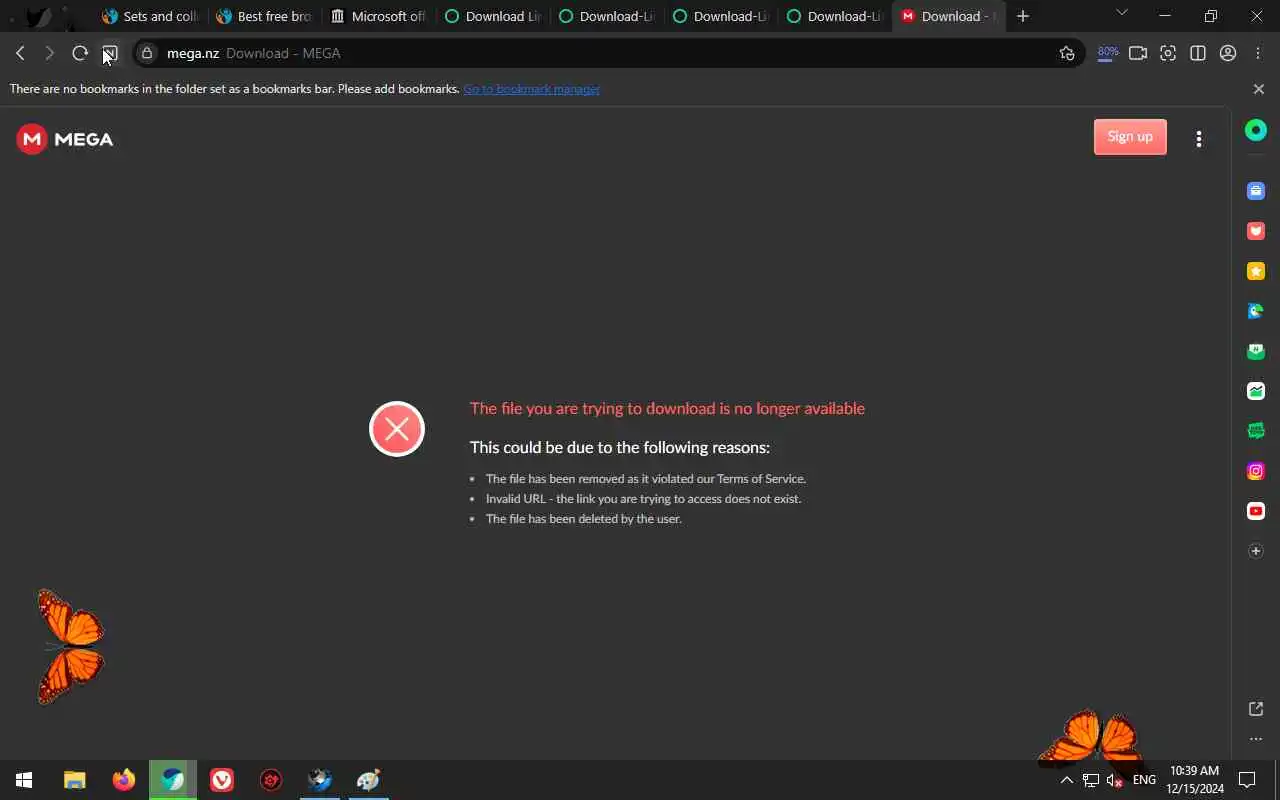Open the Instagram sidebar panel
Image resolution: width=1280 pixels, height=800 pixels.
point(1256,471)
